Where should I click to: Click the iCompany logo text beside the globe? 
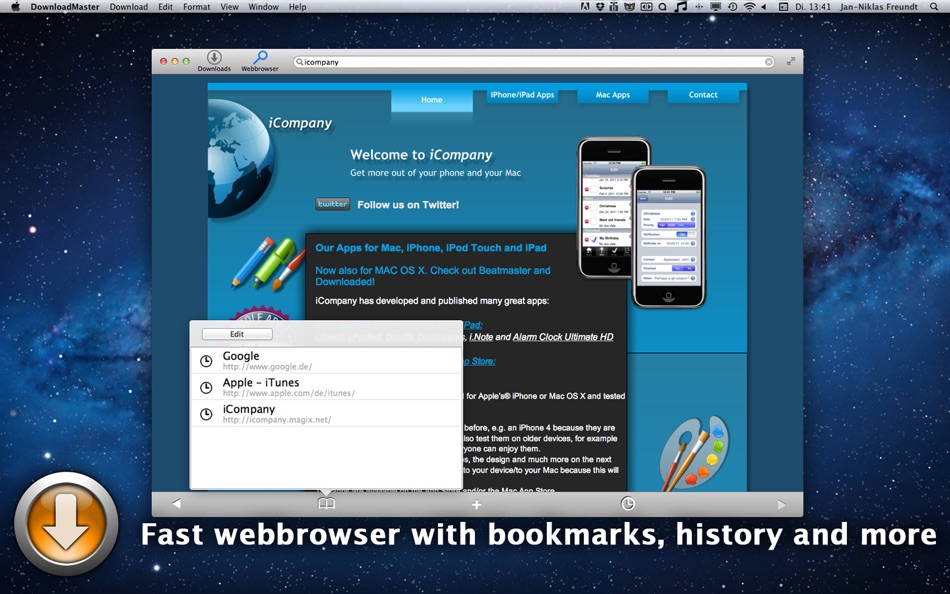[300, 123]
